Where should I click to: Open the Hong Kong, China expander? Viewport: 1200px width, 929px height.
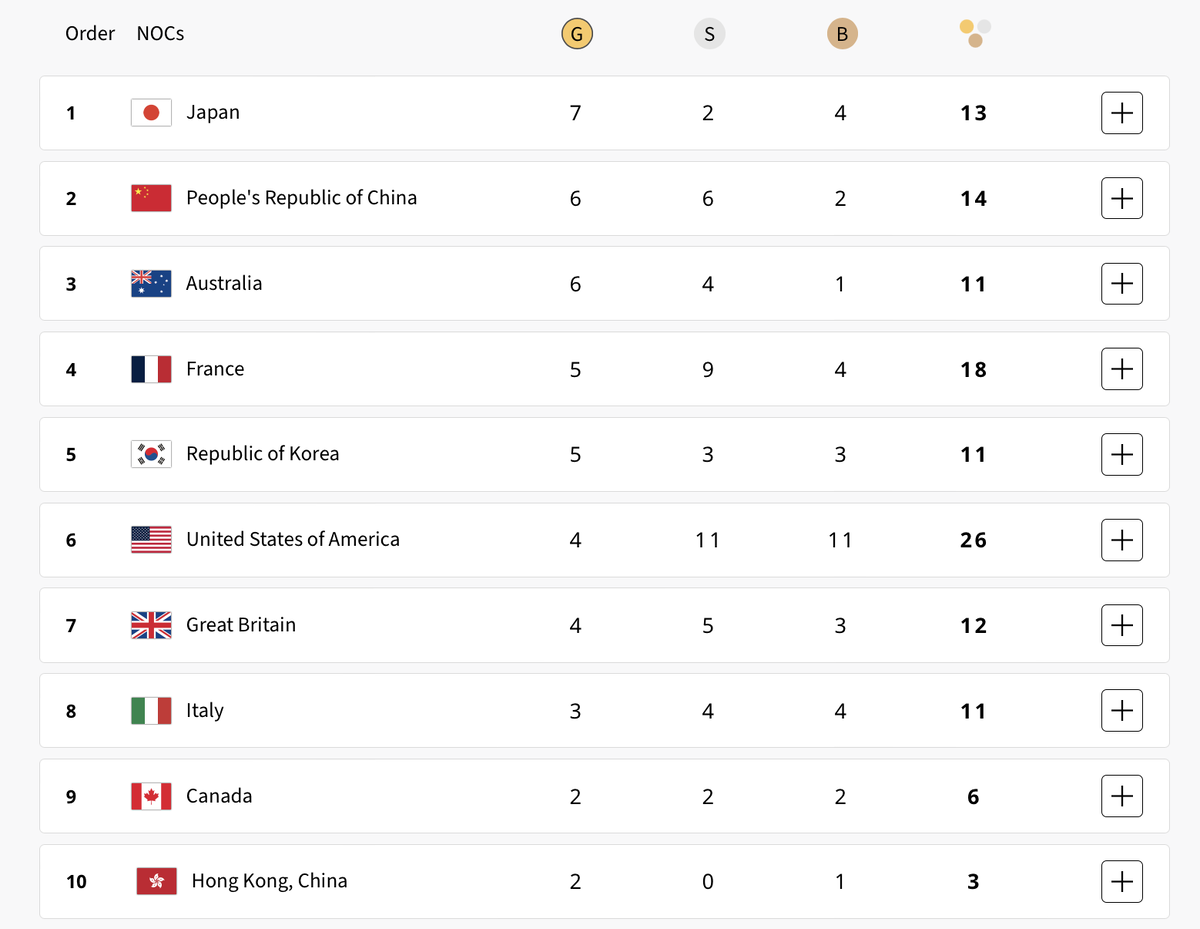pos(1121,882)
